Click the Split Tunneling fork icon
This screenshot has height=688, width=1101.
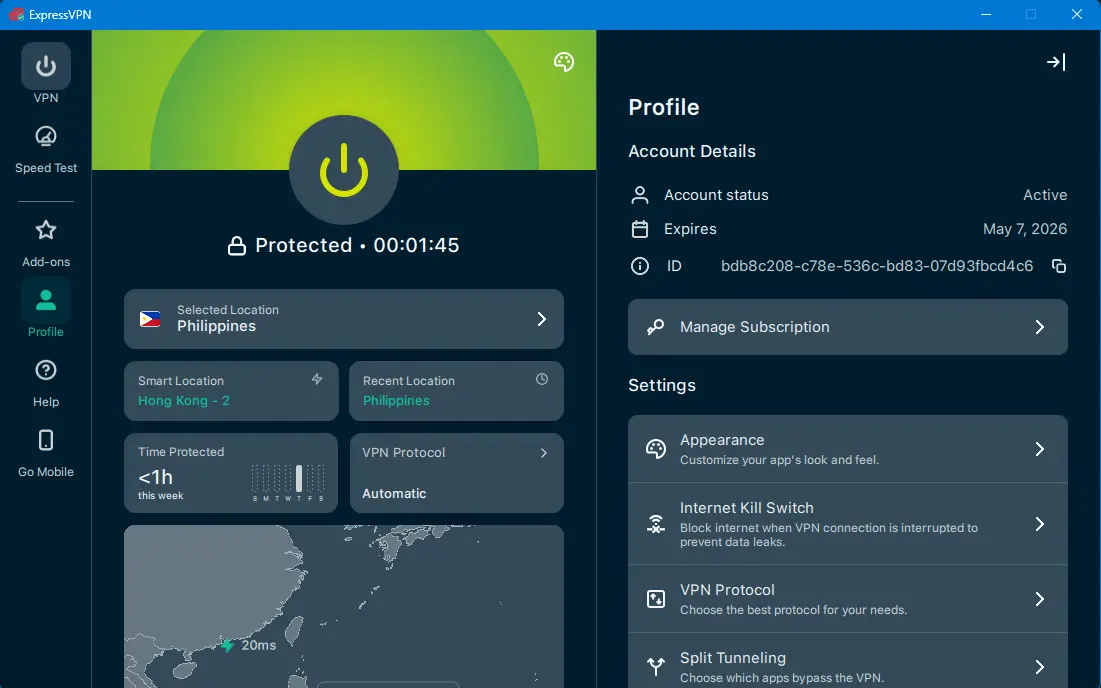656,666
